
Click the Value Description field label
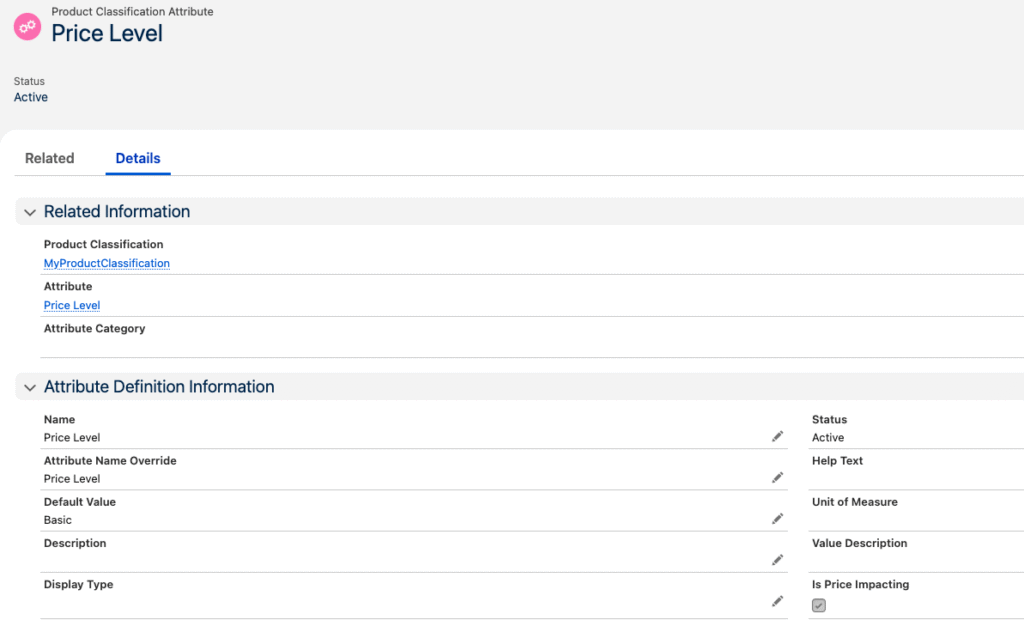[x=859, y=543]
